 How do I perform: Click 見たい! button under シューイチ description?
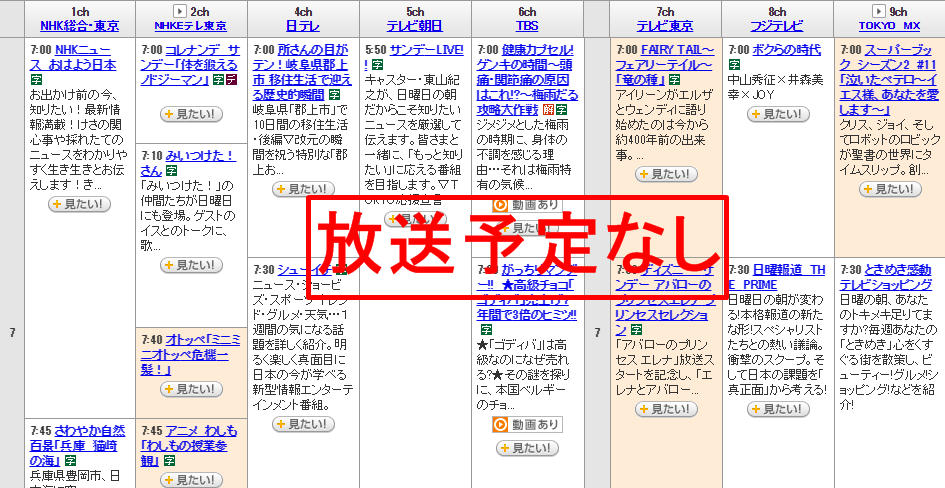pos(303,424)
